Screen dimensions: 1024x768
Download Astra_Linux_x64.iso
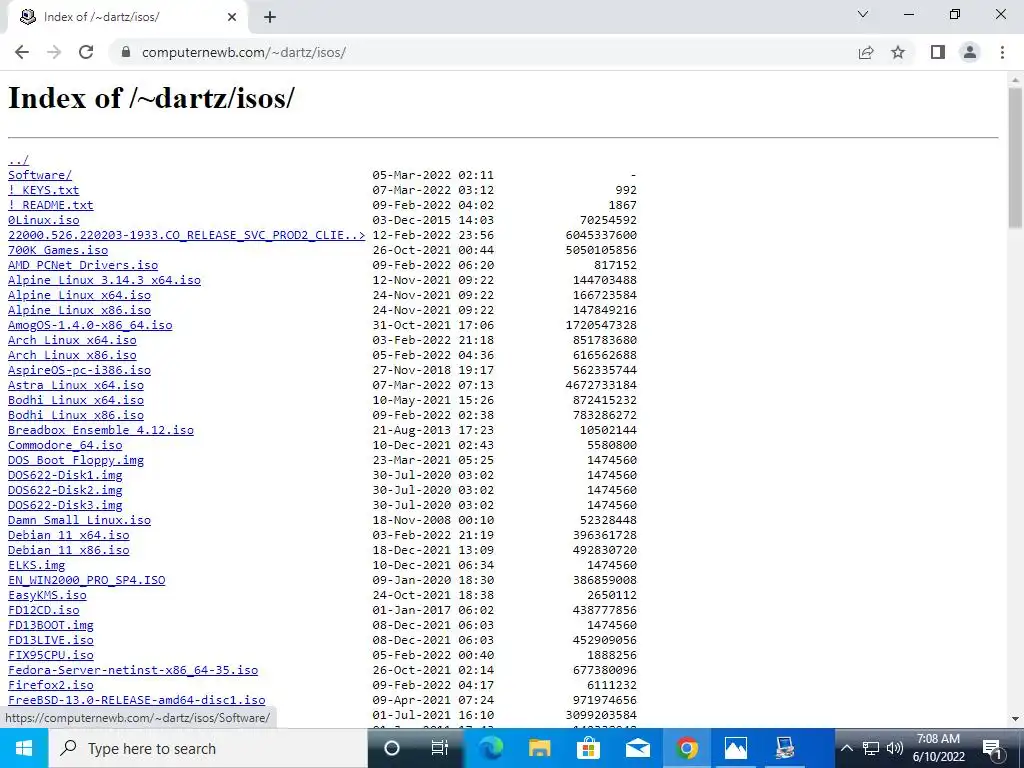point(76,385)
